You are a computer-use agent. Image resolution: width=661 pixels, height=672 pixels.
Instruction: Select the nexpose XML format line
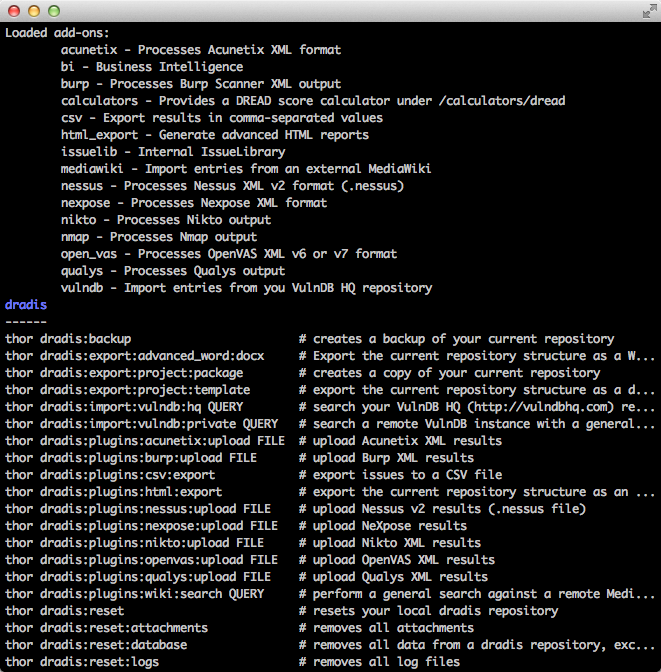coord(194,203)
